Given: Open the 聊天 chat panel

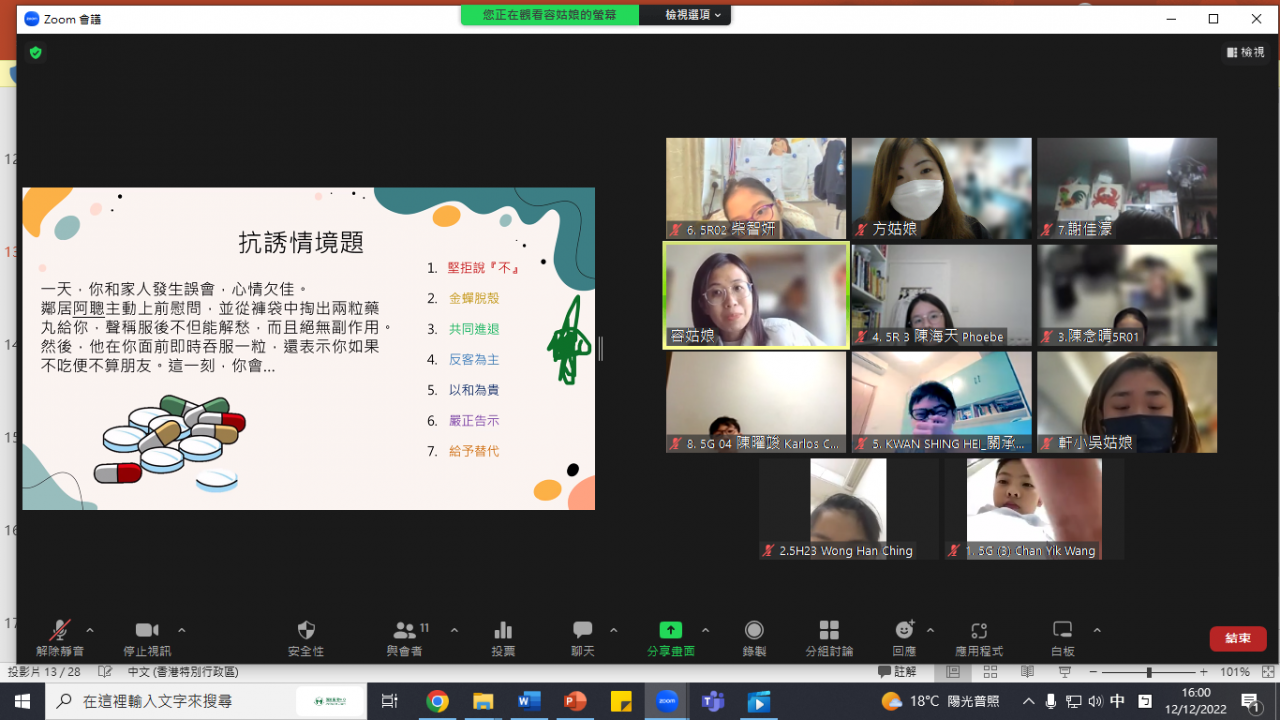Looking at the screenshot, I should [x=582, y=637].
